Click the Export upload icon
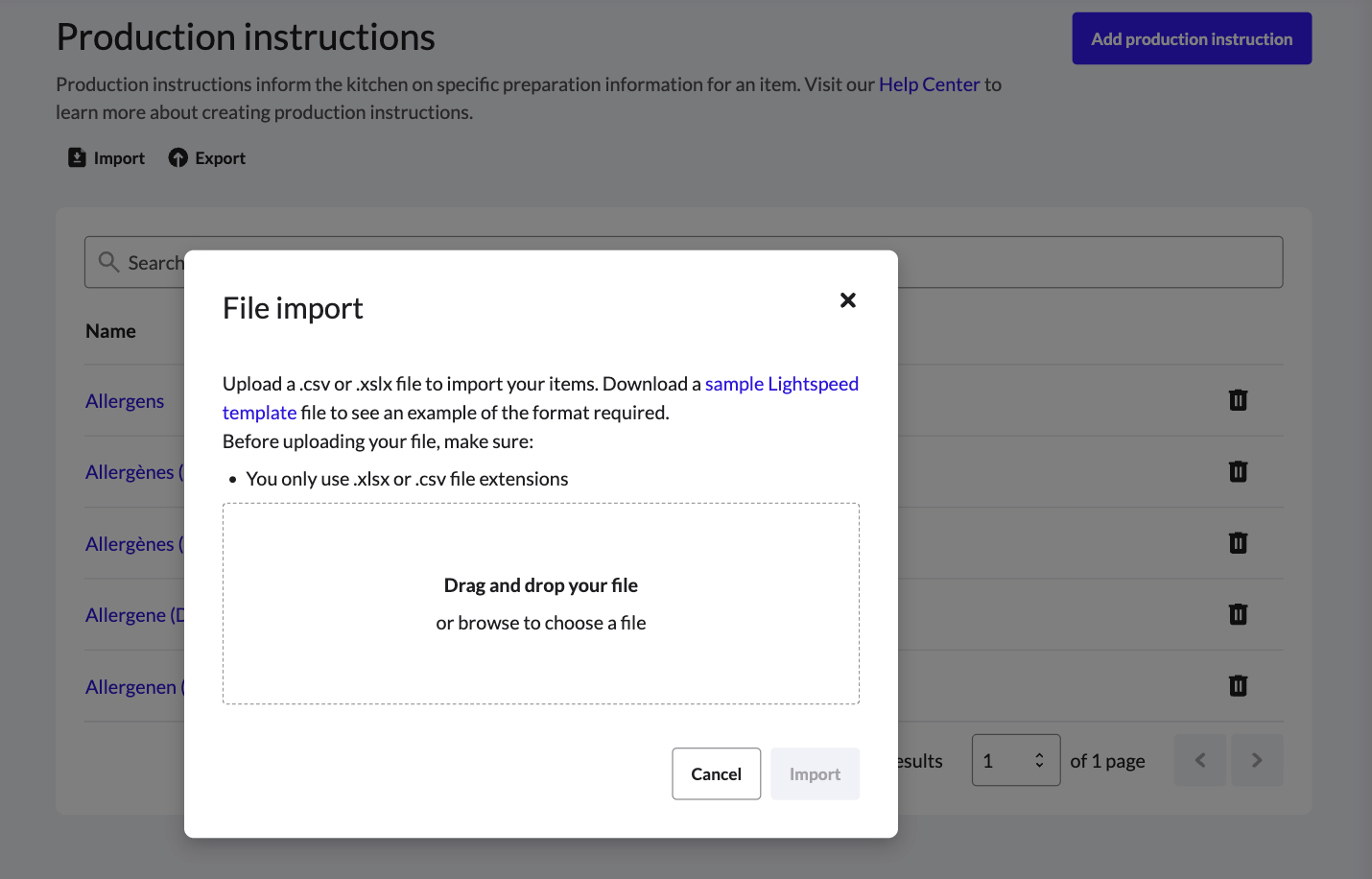Viewport: 1372px width, 879px height. pos(178,157)
